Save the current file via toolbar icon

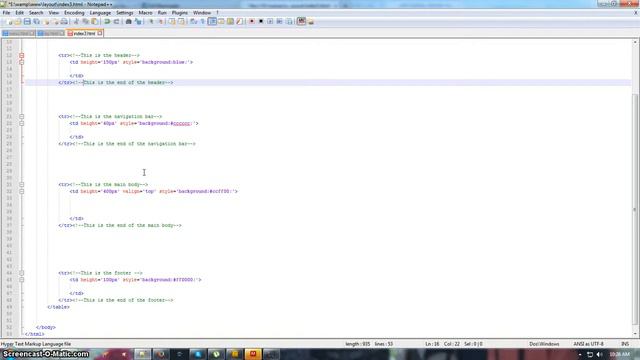27,22
